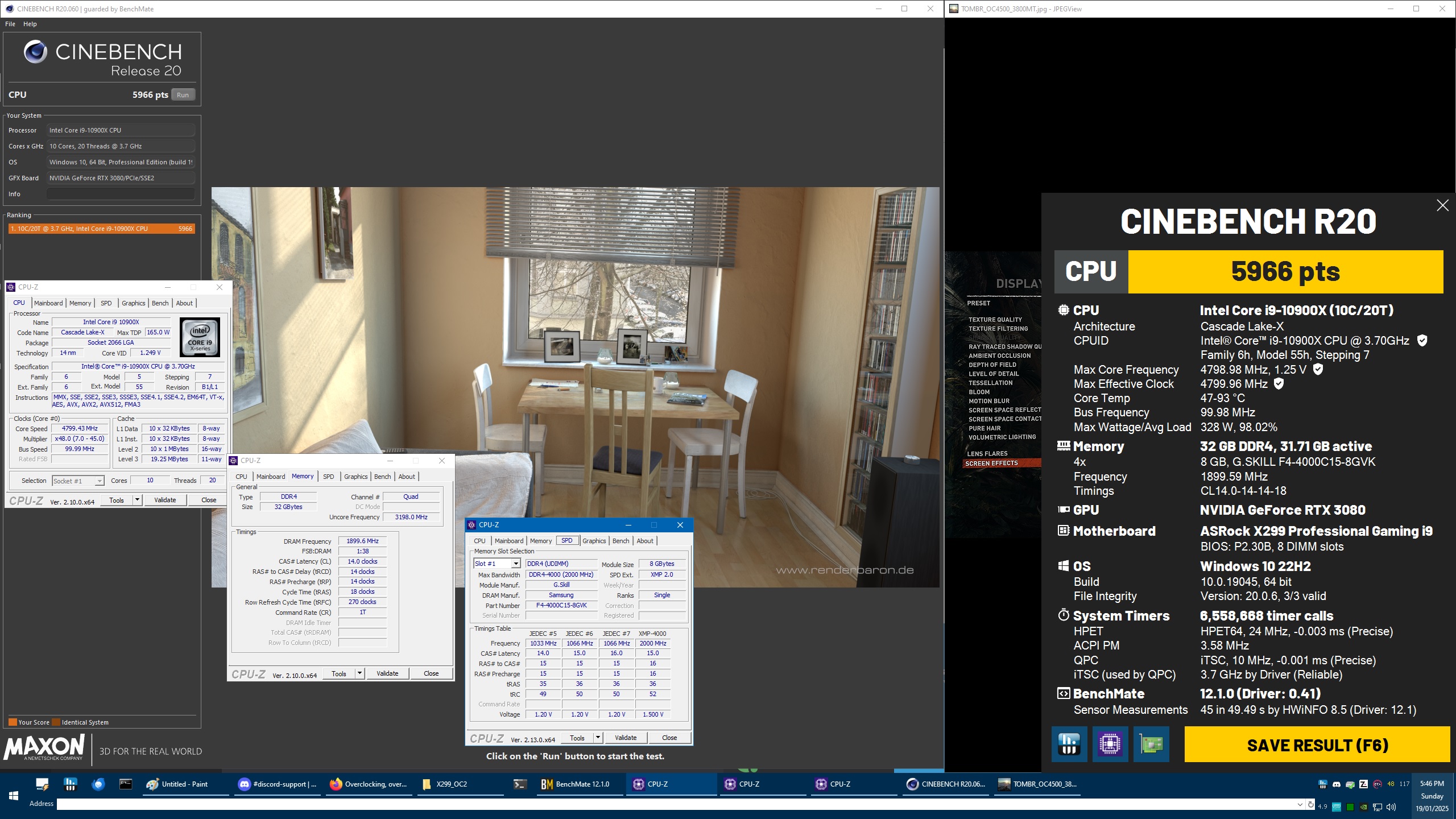Open the PowerShell terminal taskbar icon
This screenshot has width=1456, height=819.
(x=520, y=784)
